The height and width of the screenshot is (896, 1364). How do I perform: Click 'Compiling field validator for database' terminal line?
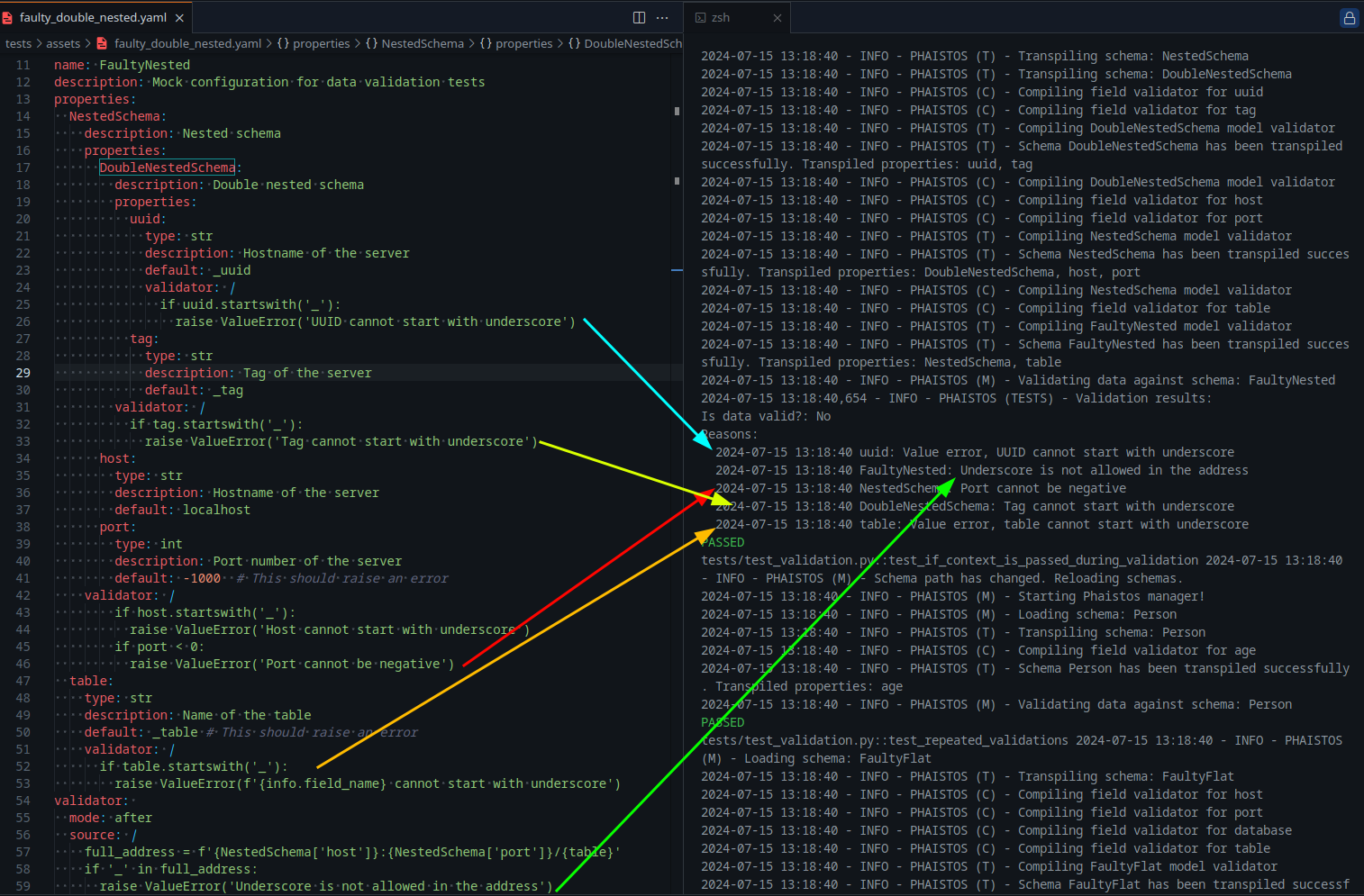(996, 830)
